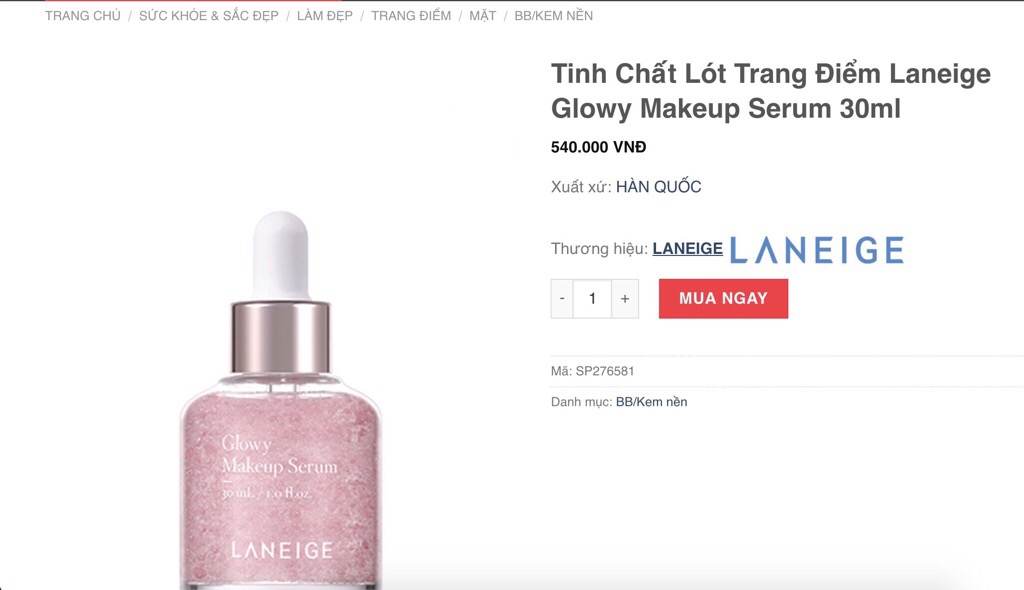Open TRANG ĐIỂM breadcrumb link

tap(411, 16)
